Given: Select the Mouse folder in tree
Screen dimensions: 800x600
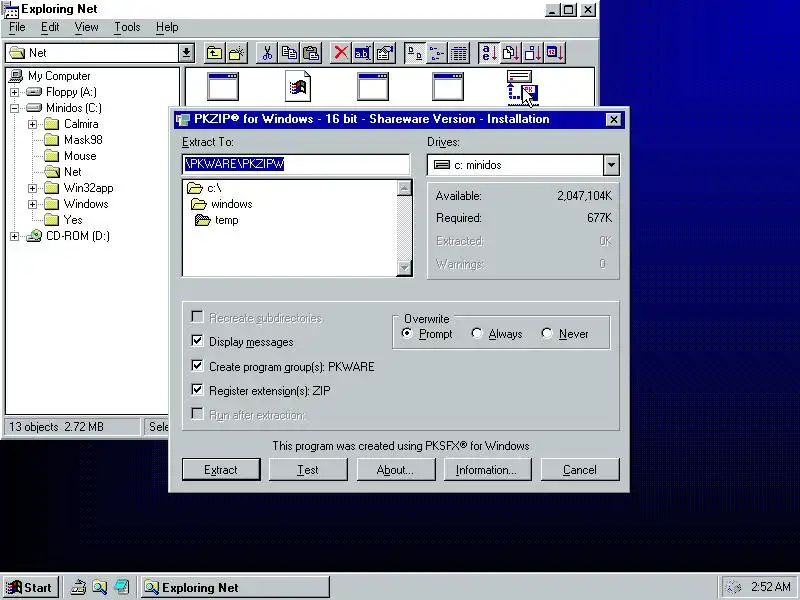Looking at the screenshot, I should [x=70, y=156].
